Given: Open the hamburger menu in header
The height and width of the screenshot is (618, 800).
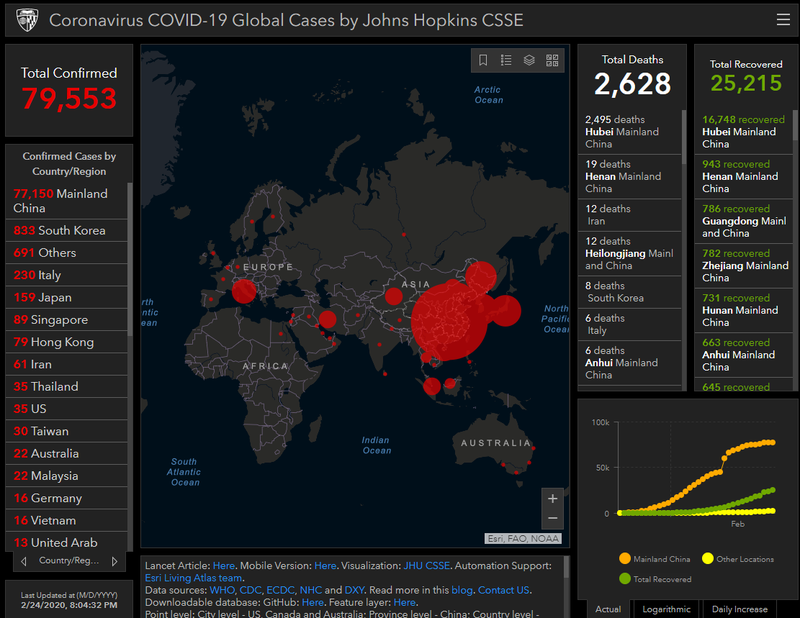Looking at the screenshot, I should pyautogui.click(x=783, y=20).
